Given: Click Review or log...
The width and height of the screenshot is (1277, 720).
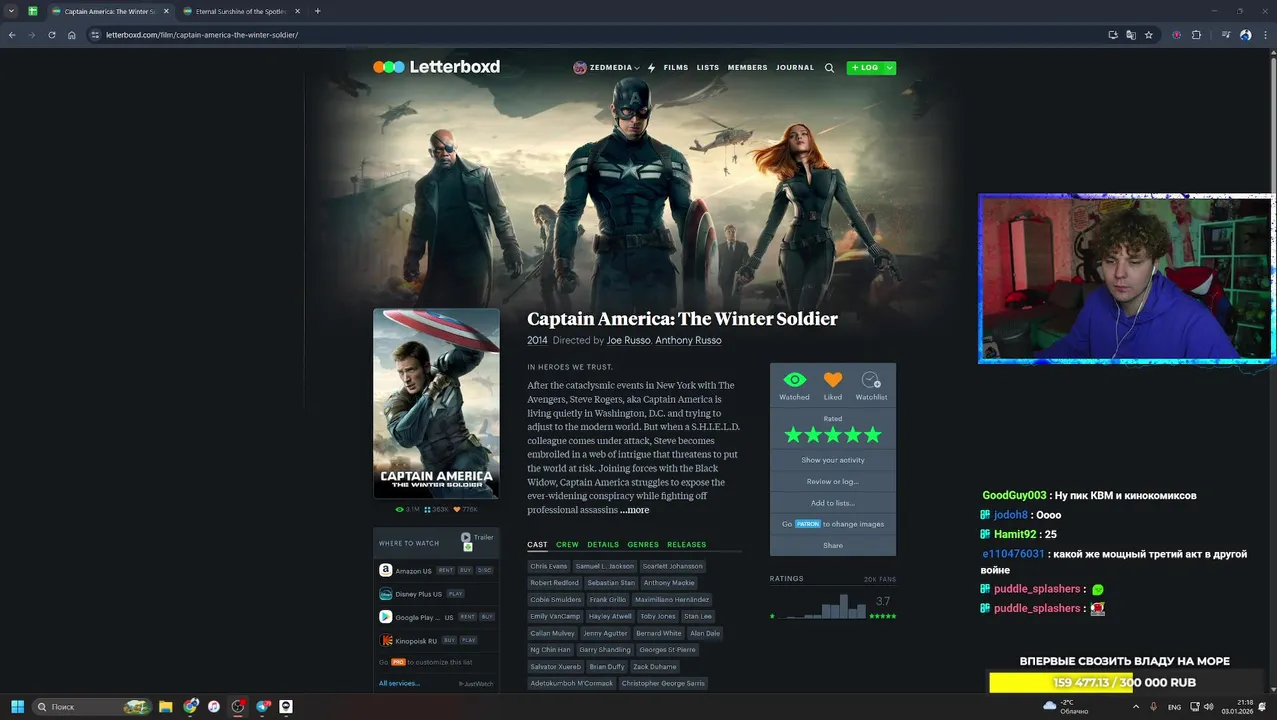Looking at the screenshot, I should [833, 481].
